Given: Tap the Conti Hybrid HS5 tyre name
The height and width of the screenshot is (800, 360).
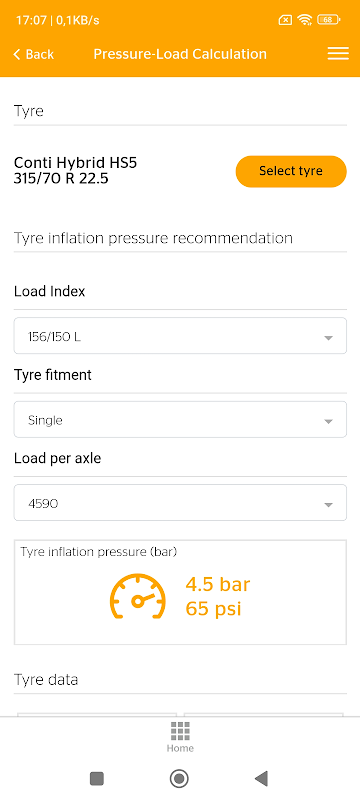Looking at the screenshot, I should (x=75, y=163).
